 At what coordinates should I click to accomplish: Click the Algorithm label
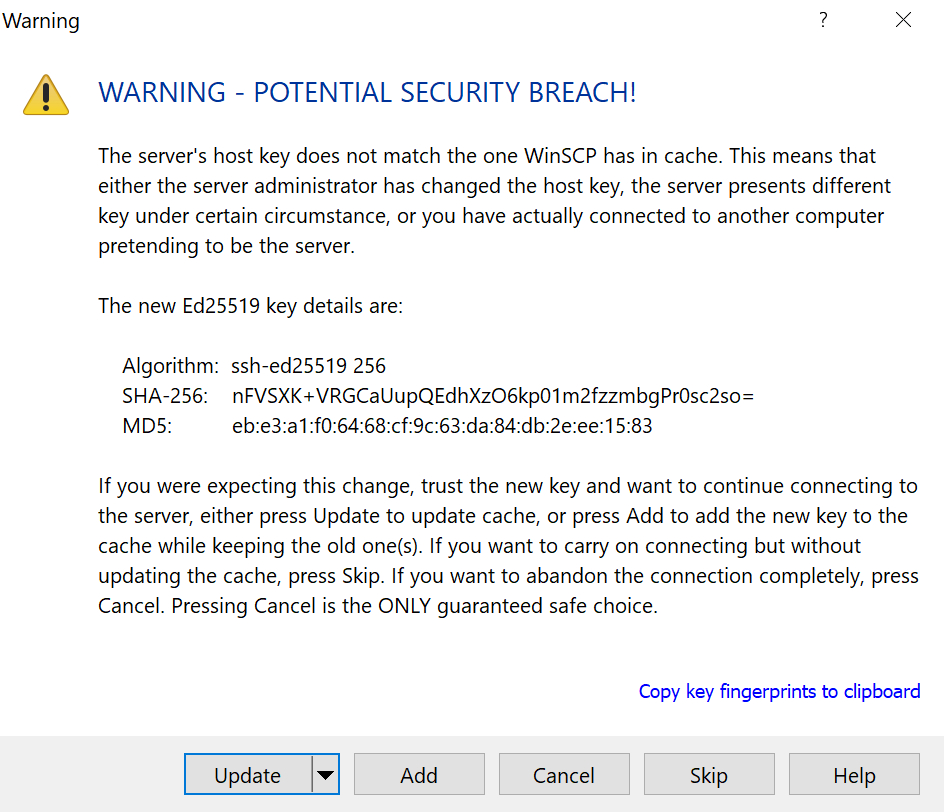click(170, 366)
